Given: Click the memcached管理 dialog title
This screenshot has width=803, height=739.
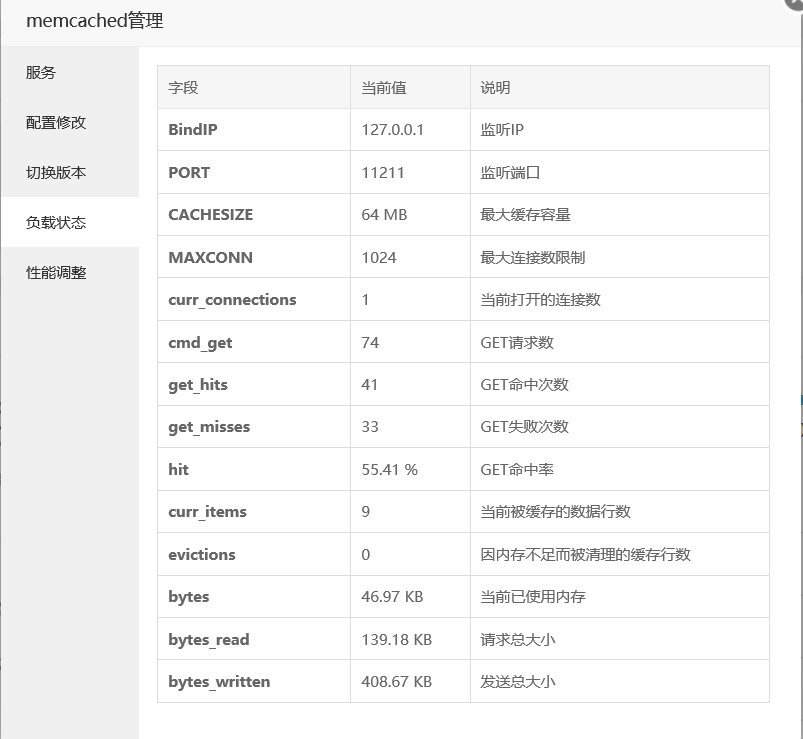Looking at the screenshot, I should [x=95, y=21].
